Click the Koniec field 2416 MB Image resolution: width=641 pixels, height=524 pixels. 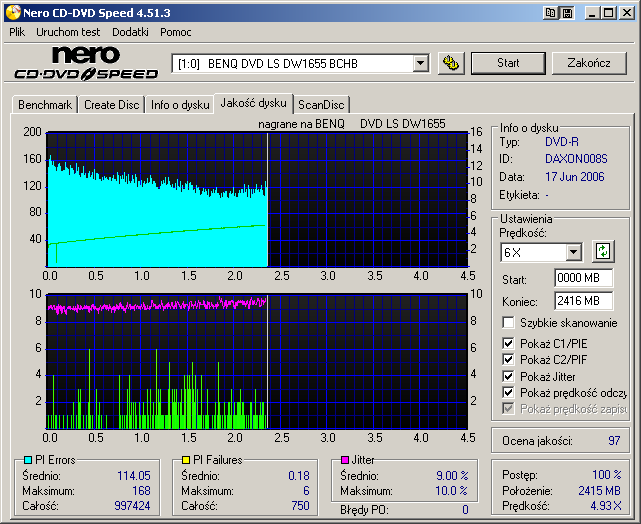584,301
